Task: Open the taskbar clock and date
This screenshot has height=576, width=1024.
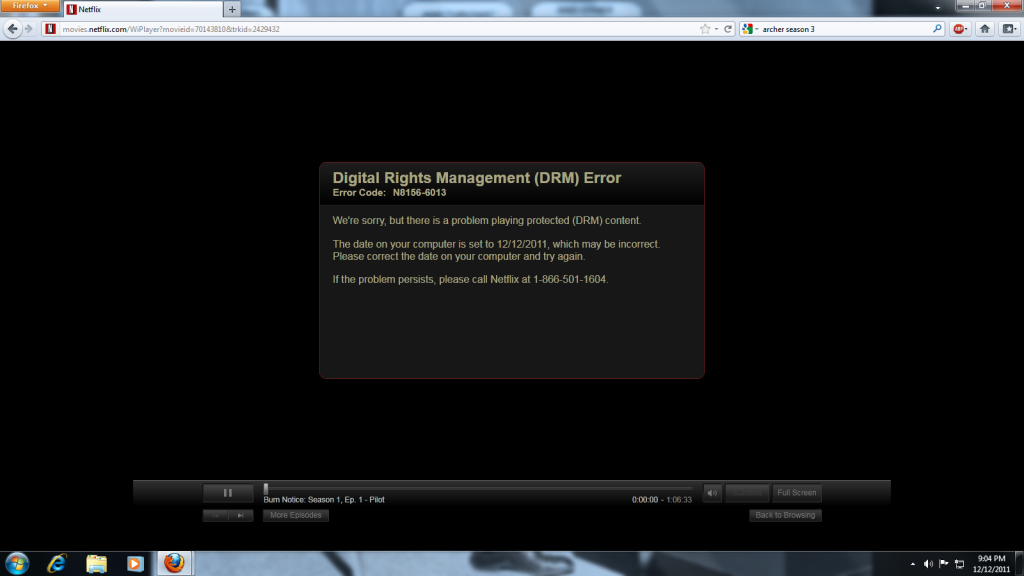Action: click(991, 564)
